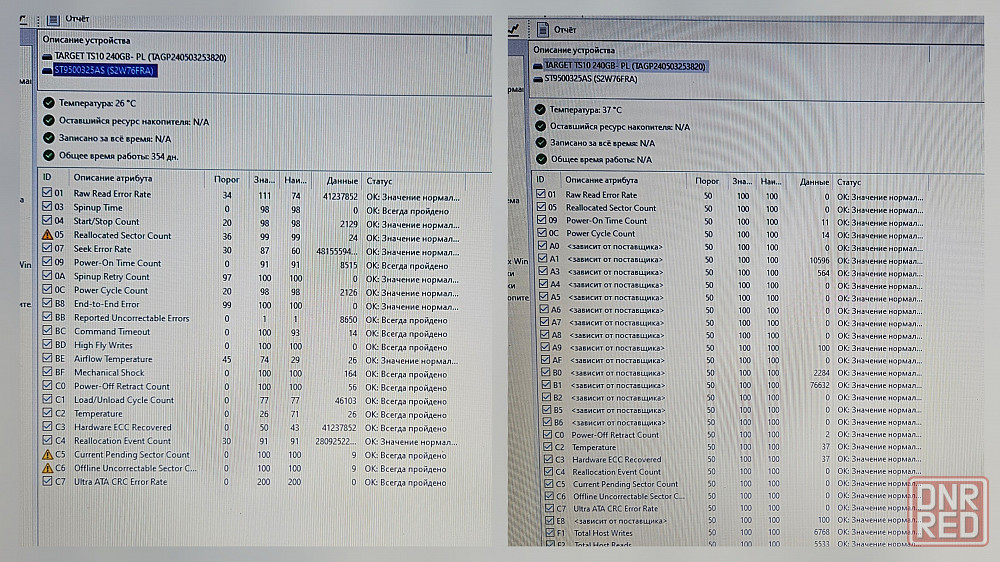
Task: Click green check beside Температура: 26 °C
Action: [x=48, y=103]
